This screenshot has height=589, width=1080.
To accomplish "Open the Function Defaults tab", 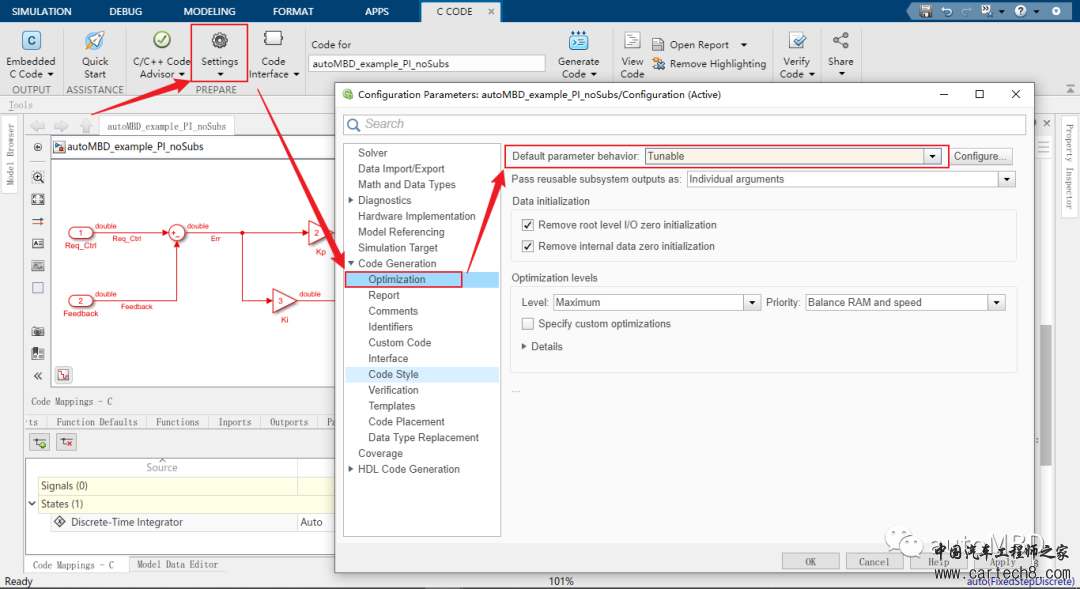I will pos(97,422).
